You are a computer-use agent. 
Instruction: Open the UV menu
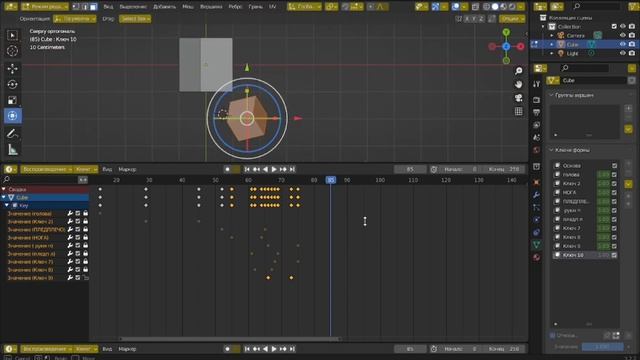click(272, 7)
